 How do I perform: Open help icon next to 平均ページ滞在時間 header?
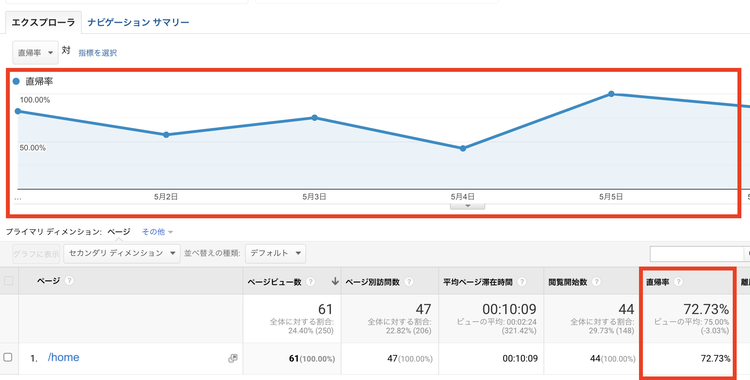[522, 282]
